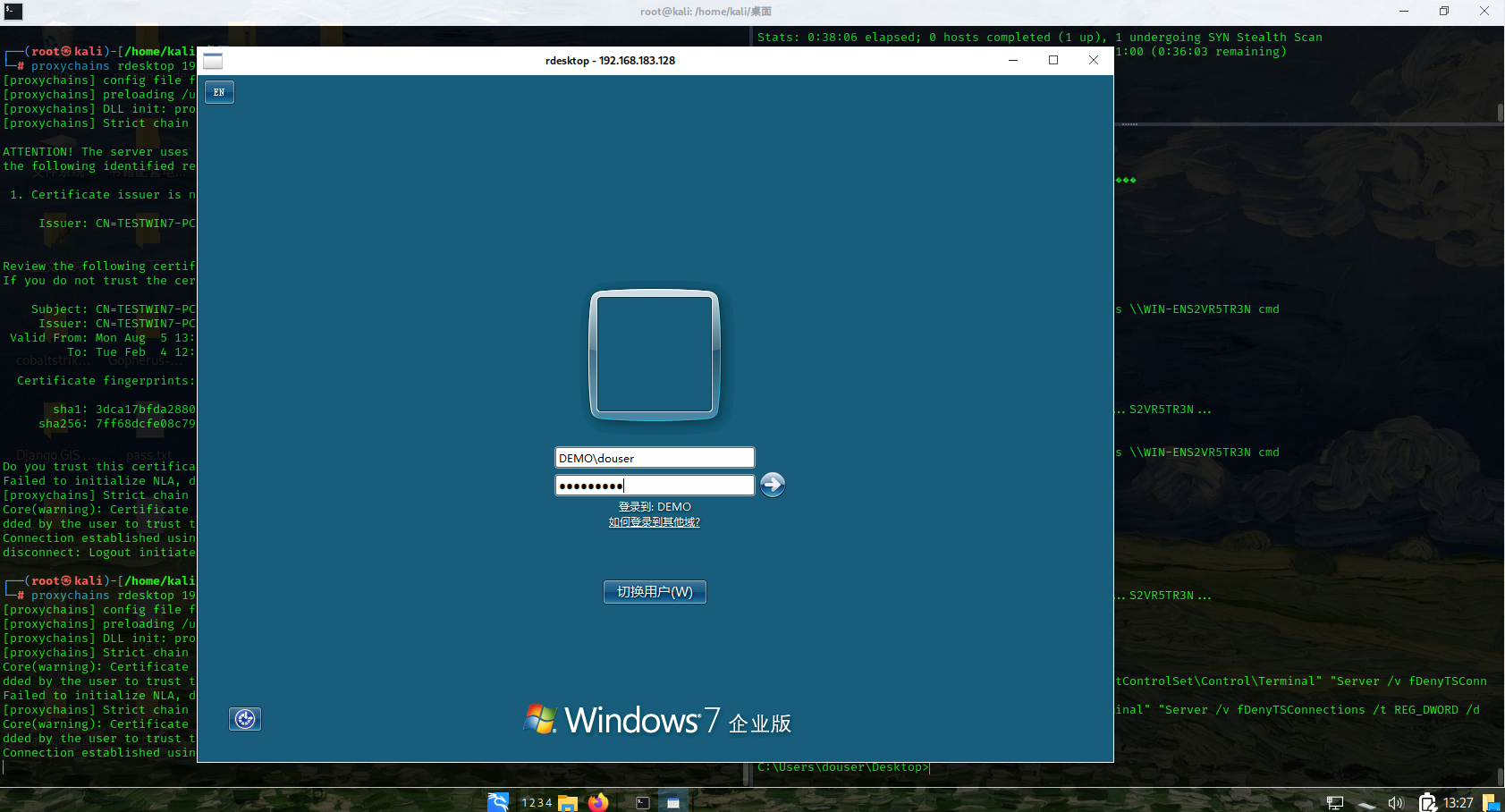The image size is (1505, 812).
Task: Click the user account picture tile
Action: [x=655, y=354]
